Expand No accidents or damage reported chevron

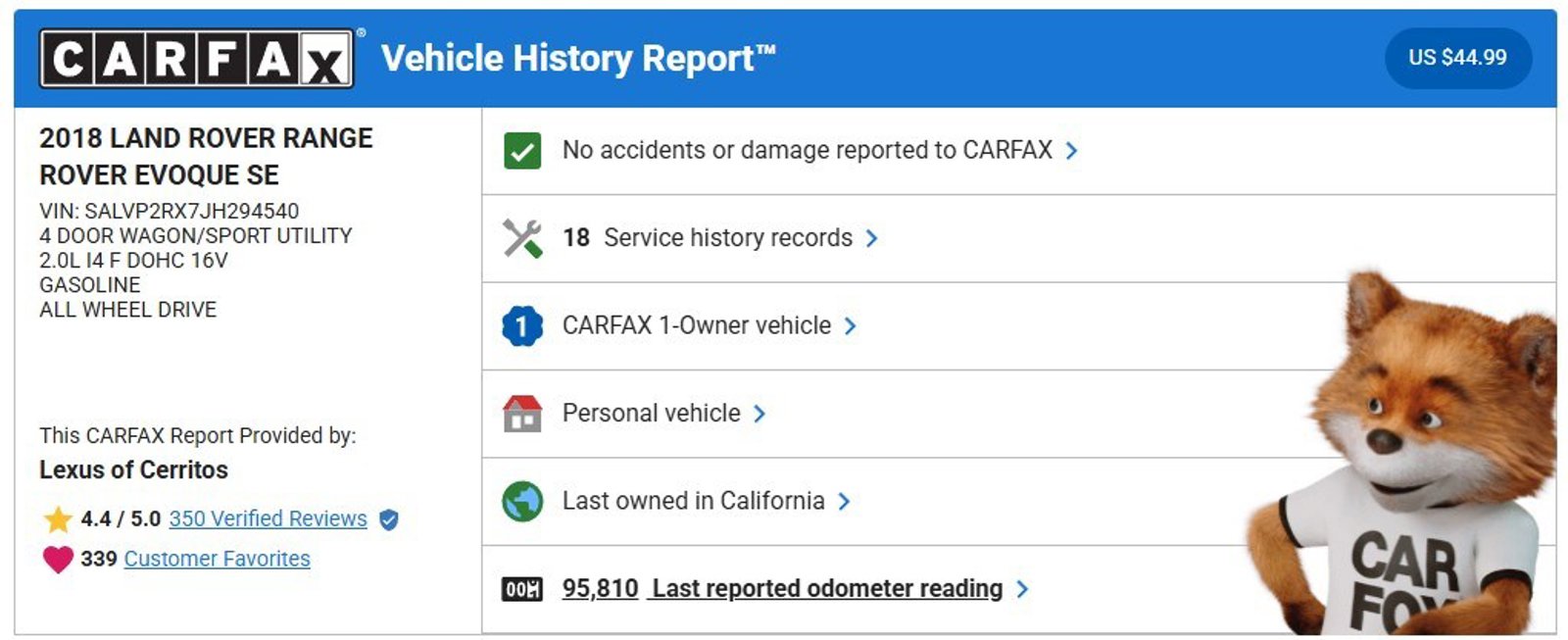(x=1072, y=151)
